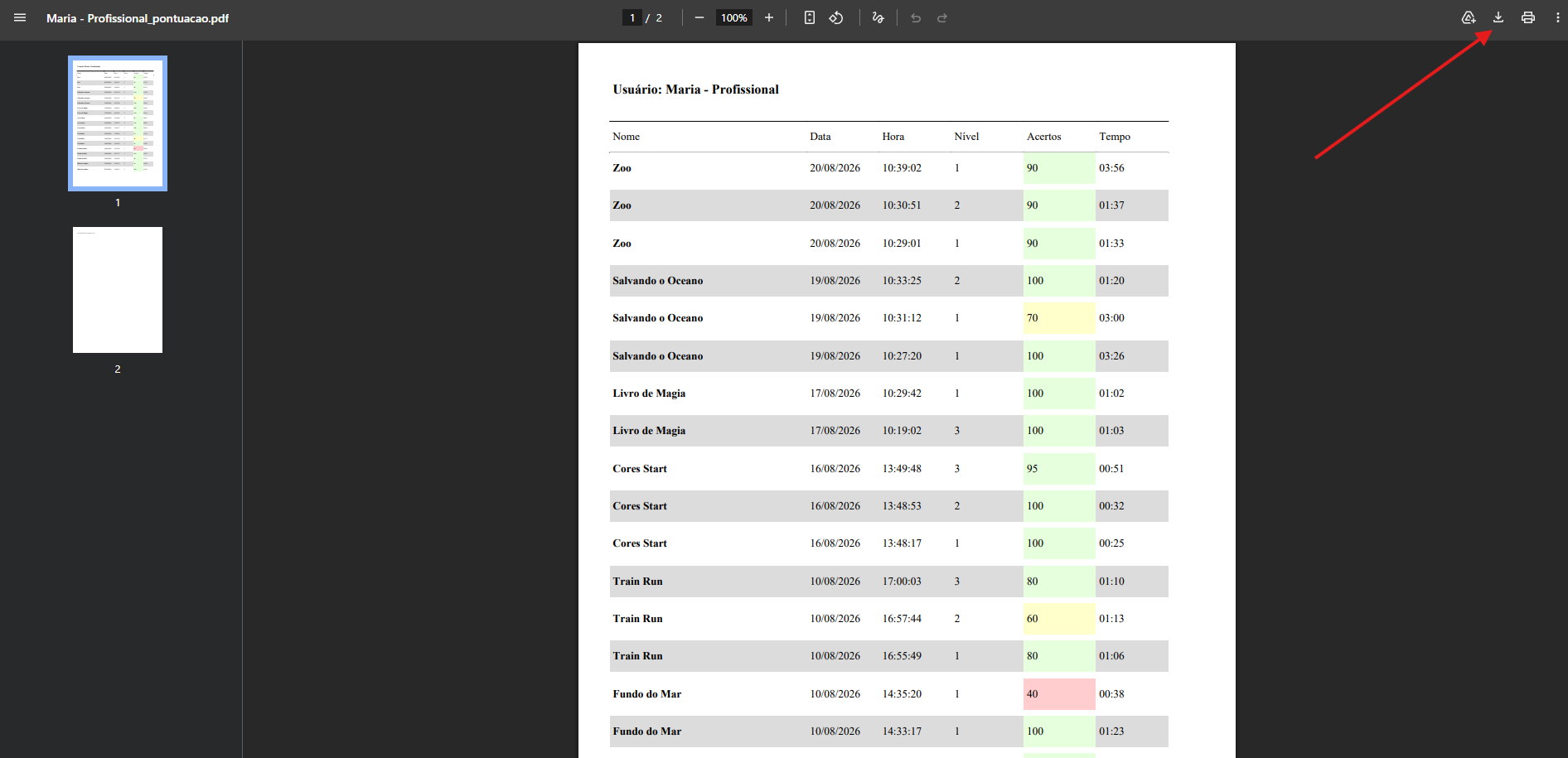
Task: Print the document
Action: pyautogui.click(x=1528, y=17)
